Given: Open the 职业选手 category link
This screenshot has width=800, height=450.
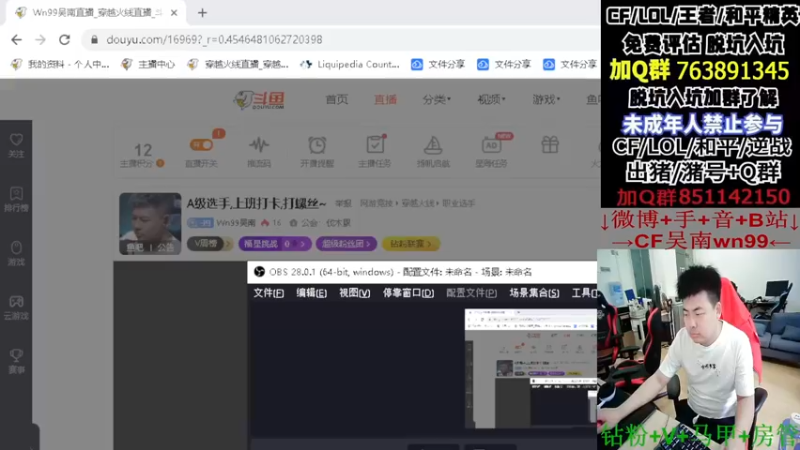Looking at the screenshot, I should point(459,204).
